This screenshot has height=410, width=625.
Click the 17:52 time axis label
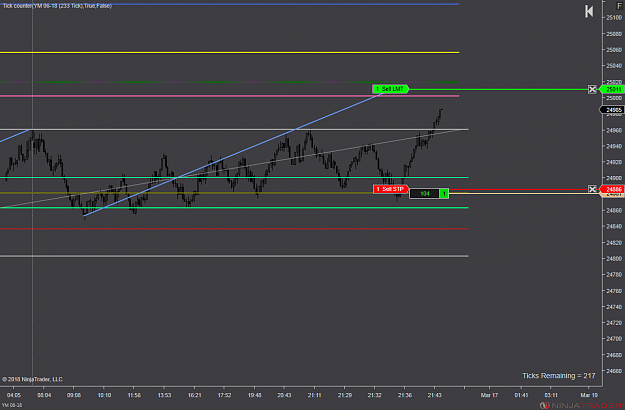click(x=224, y=395)
